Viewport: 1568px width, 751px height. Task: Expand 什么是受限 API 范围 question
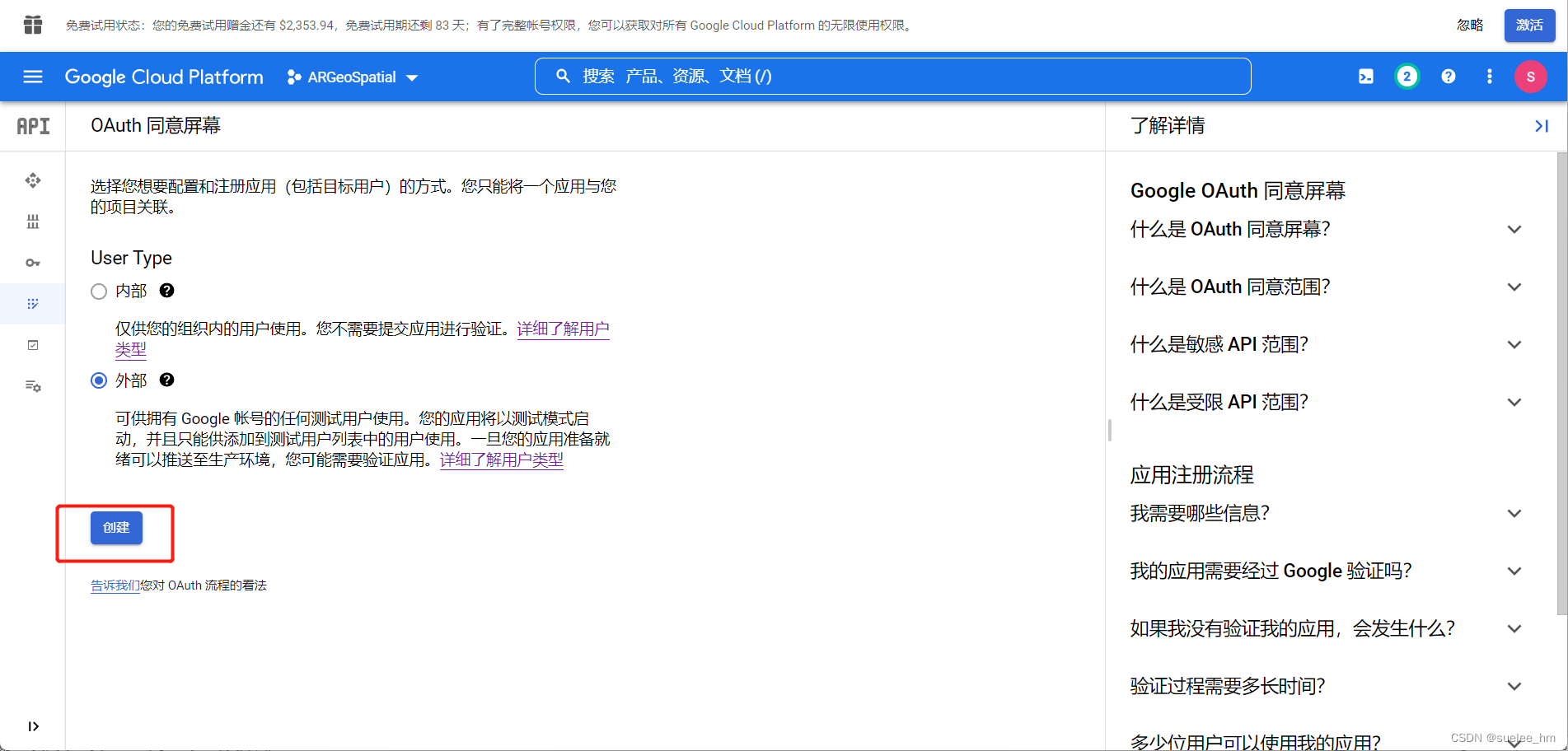point(1327,402)
